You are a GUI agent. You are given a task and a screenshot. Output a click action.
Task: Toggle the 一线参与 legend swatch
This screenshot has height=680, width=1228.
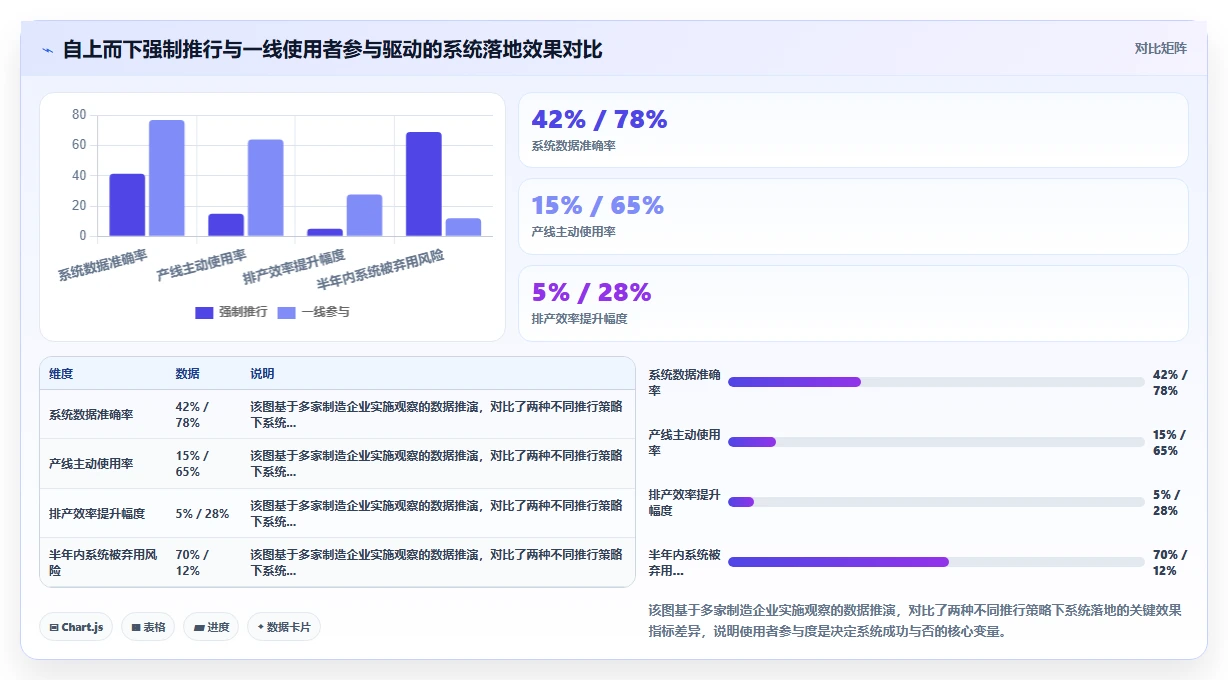coord(286,312)
